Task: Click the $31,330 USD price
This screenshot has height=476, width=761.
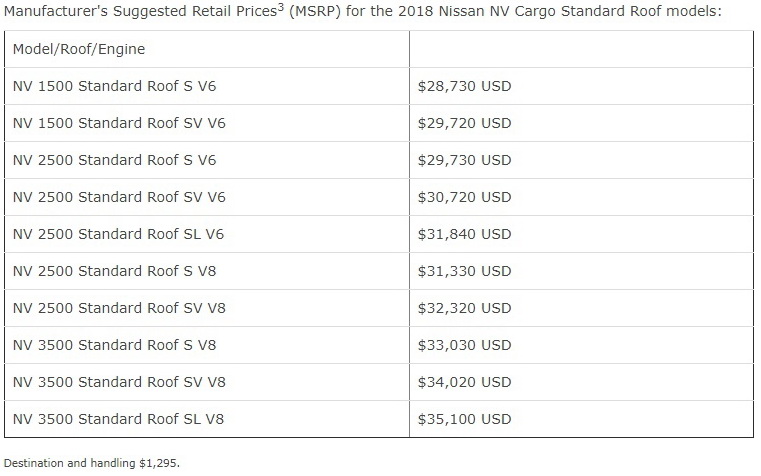Action: pos(464,271)
